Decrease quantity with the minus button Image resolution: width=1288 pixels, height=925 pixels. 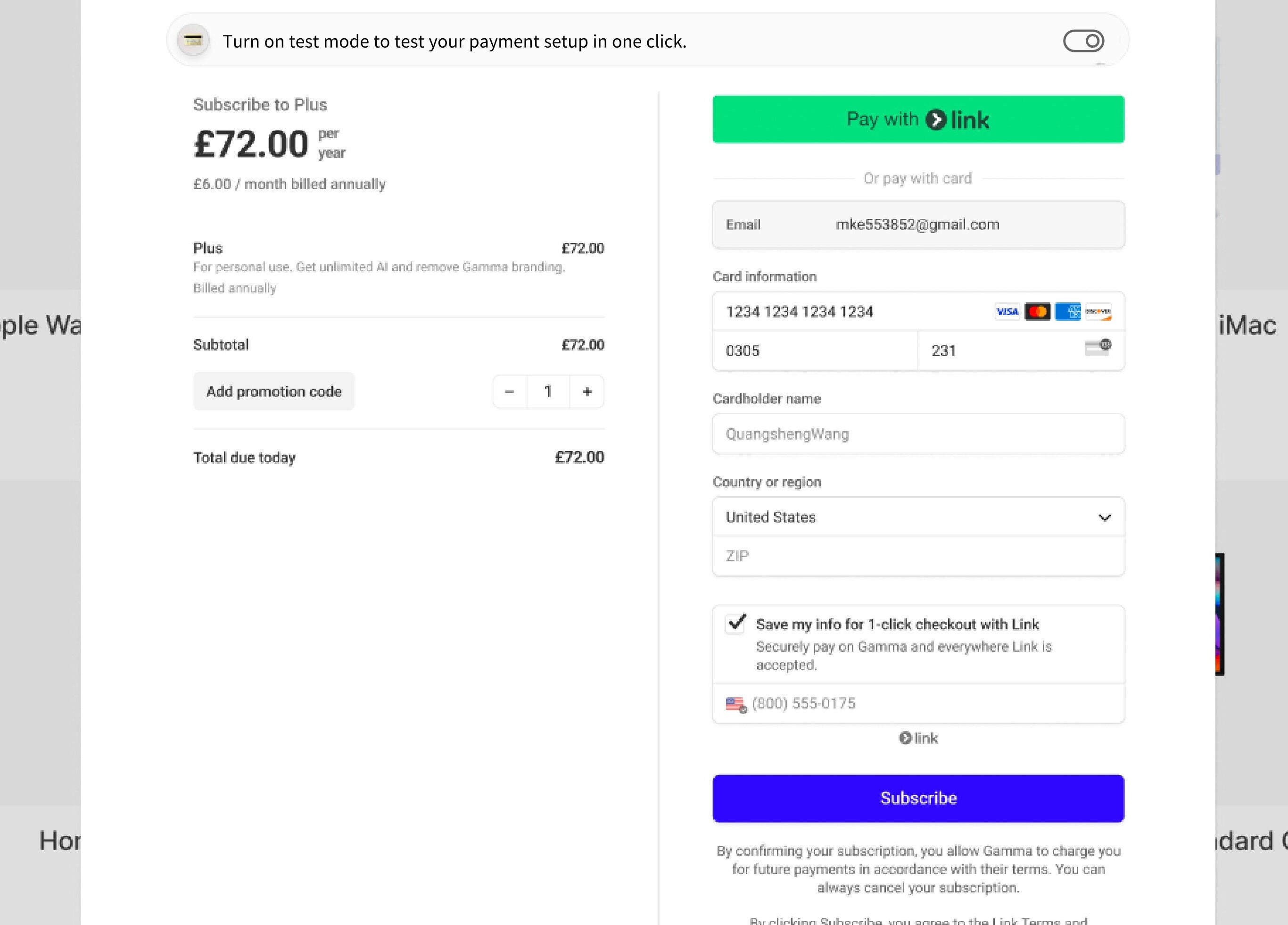(510, 392)
